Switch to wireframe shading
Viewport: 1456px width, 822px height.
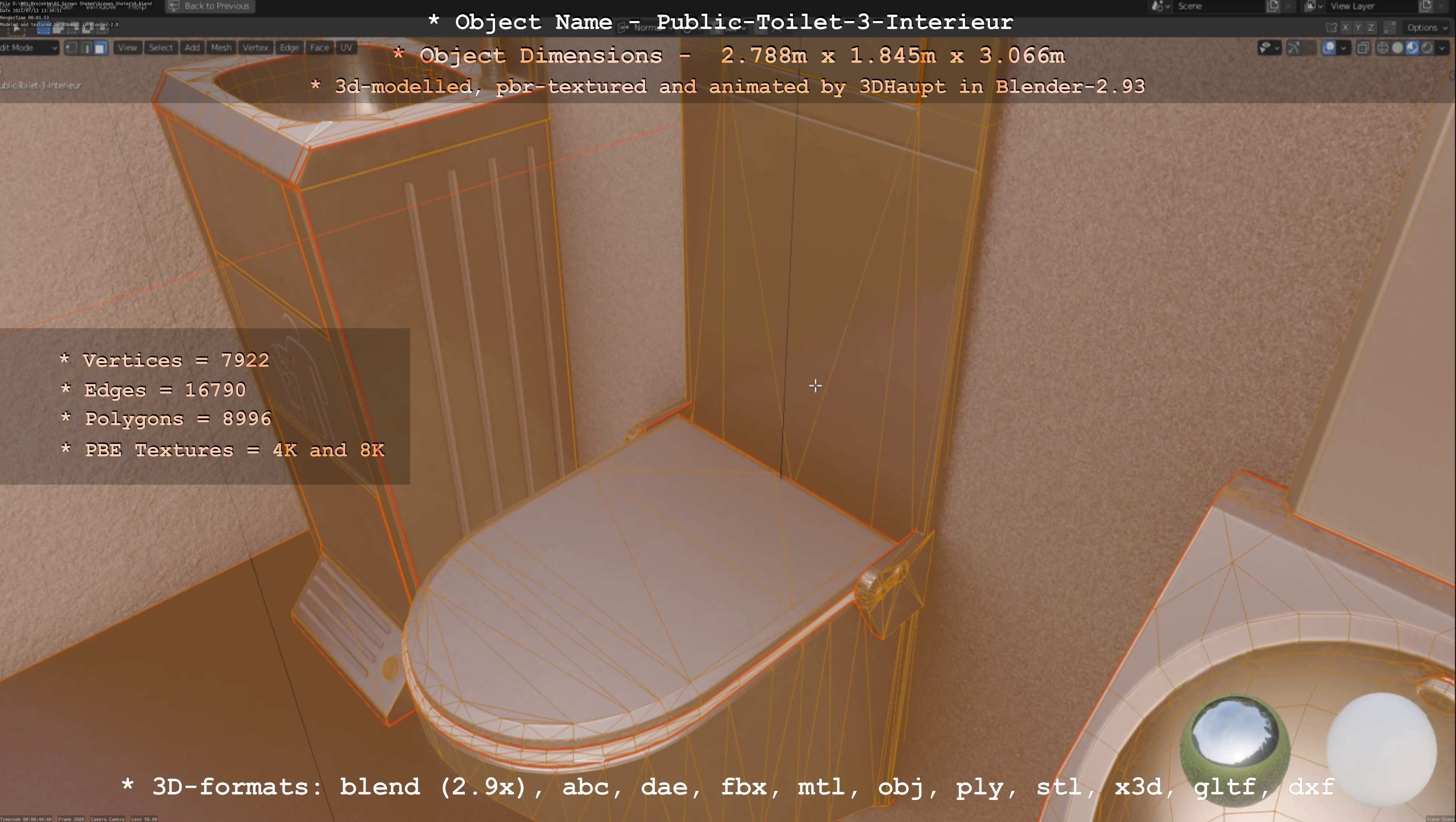coord(1383,48)
